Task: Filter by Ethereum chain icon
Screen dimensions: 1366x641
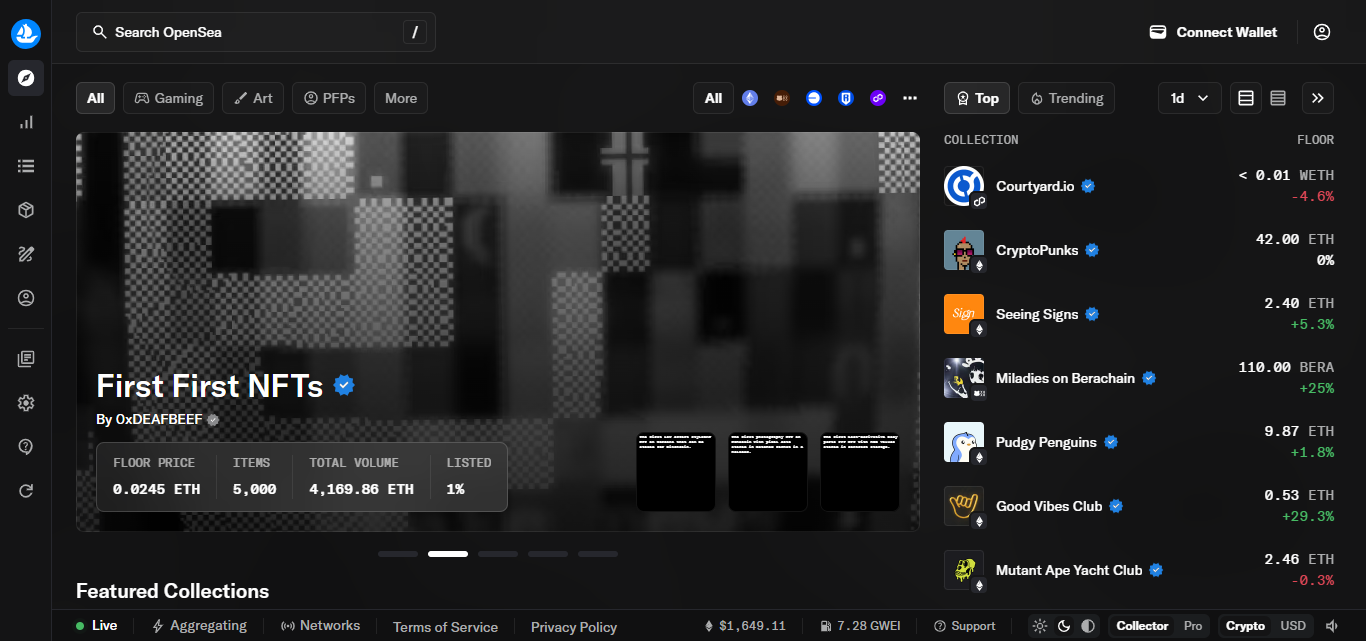Action: pyautogui.click(x=750, y=98)
